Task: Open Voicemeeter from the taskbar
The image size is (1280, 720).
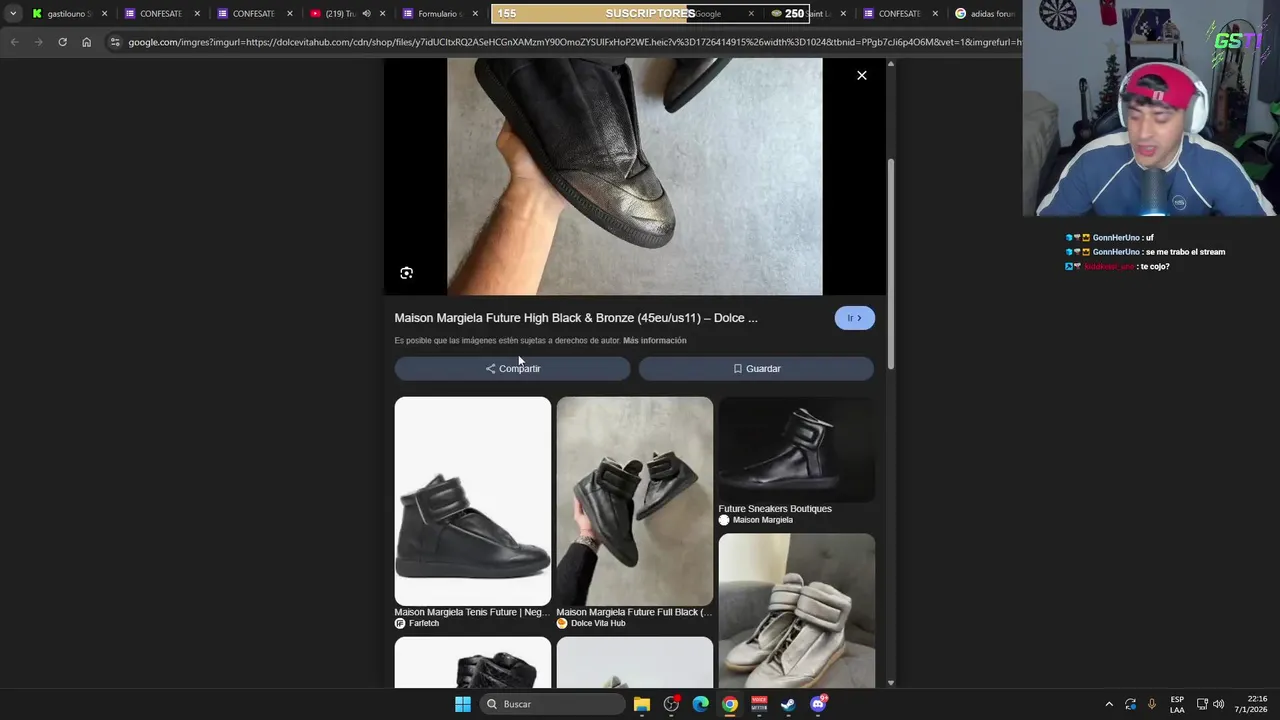Action: click(759, 704)
